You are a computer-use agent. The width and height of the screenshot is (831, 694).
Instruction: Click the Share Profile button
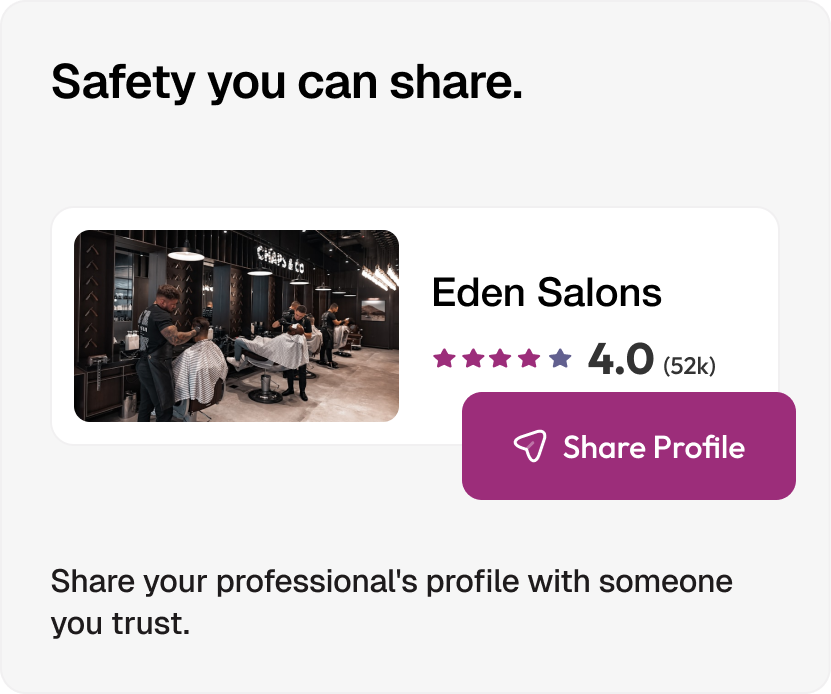[x=629, y=446]
